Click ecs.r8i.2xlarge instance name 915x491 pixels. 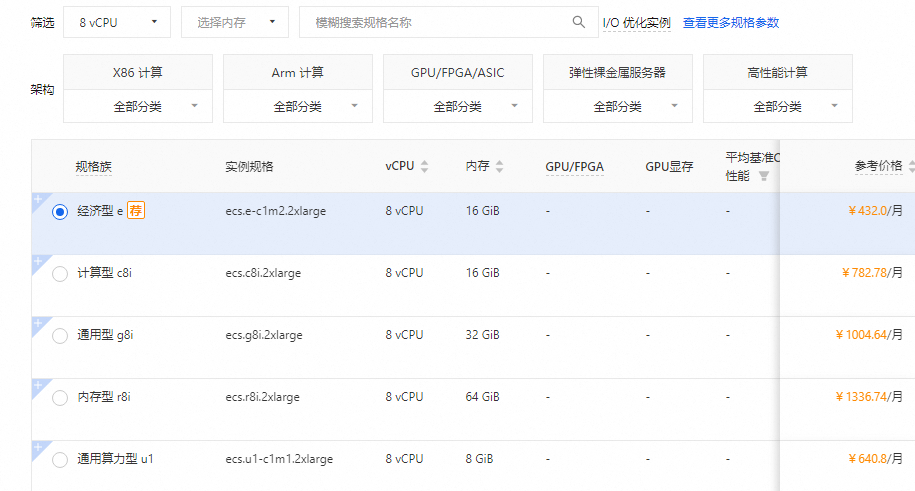click(263, 396)
